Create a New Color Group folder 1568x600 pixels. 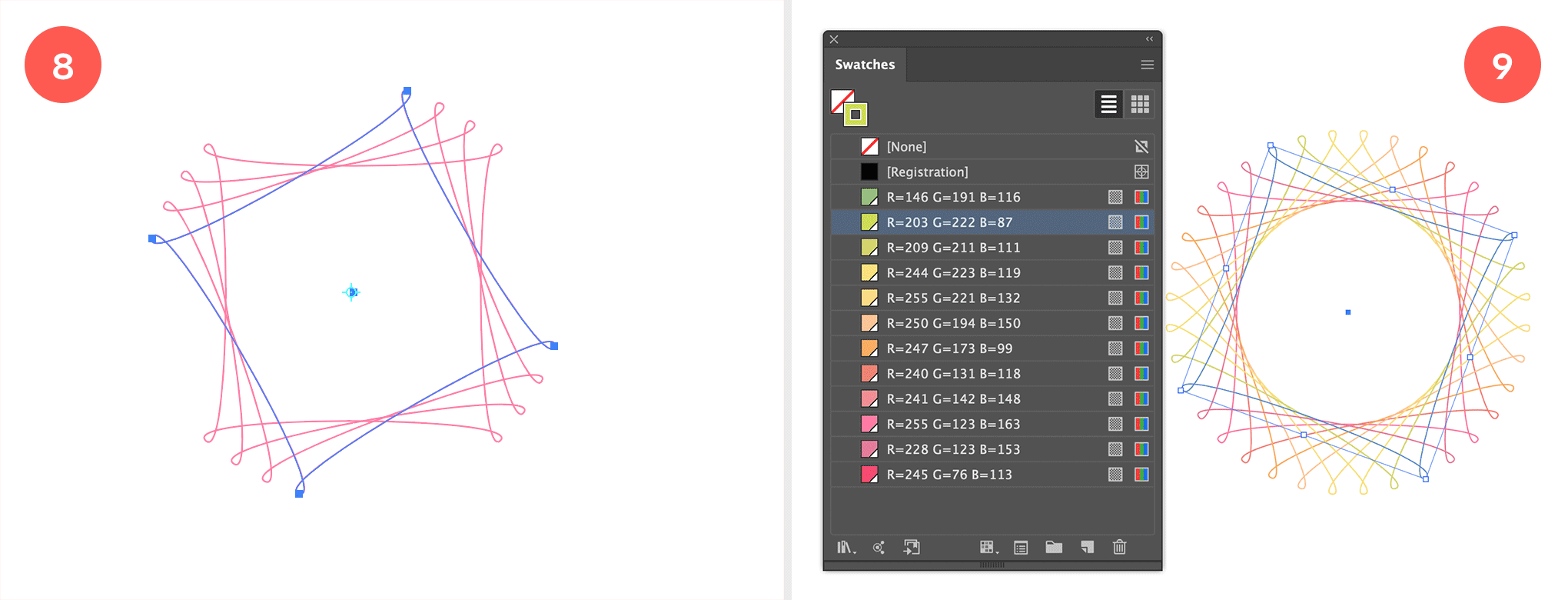(1054, 547)
